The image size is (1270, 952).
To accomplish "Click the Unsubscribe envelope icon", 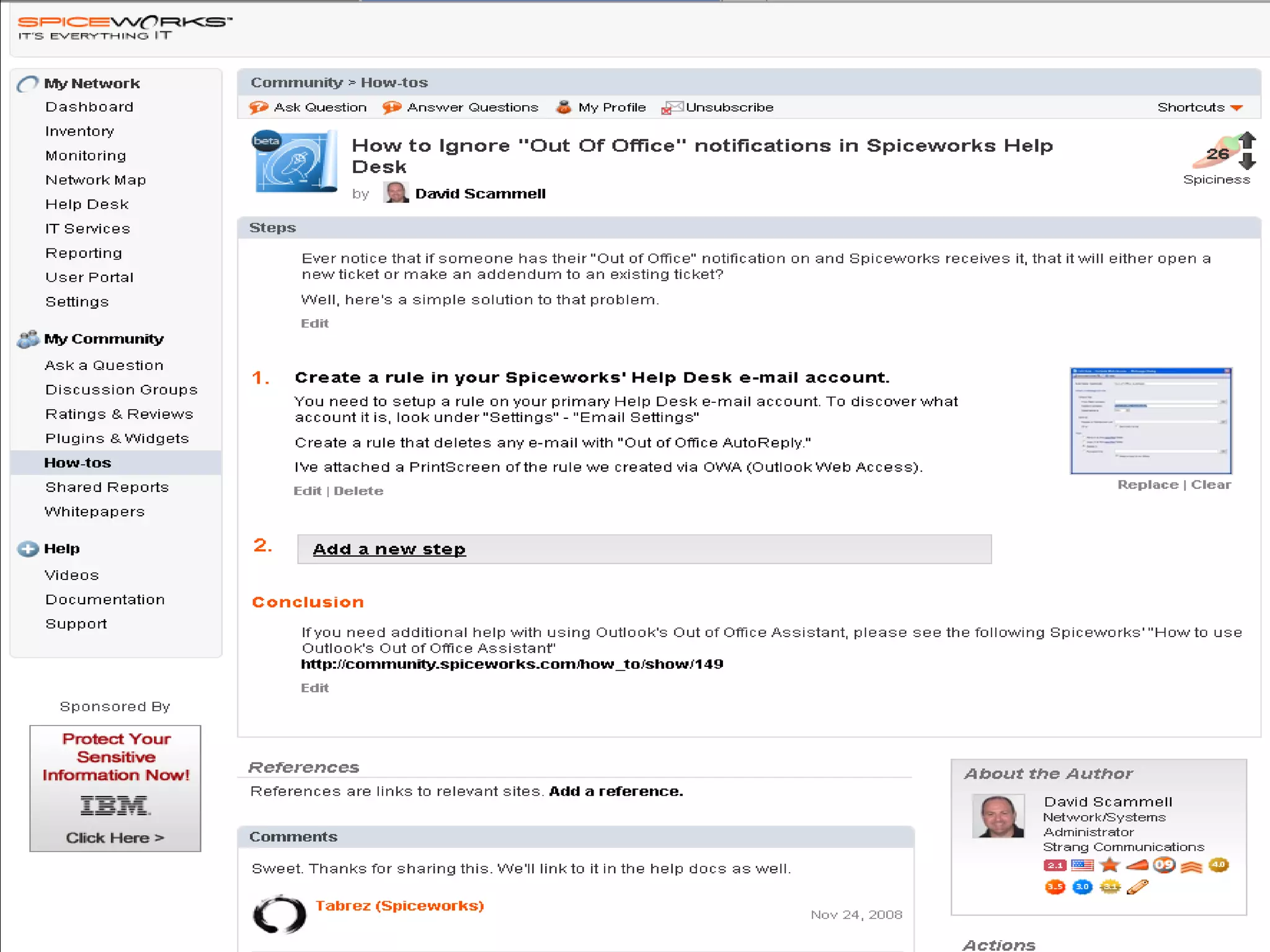I will point(672,108).
